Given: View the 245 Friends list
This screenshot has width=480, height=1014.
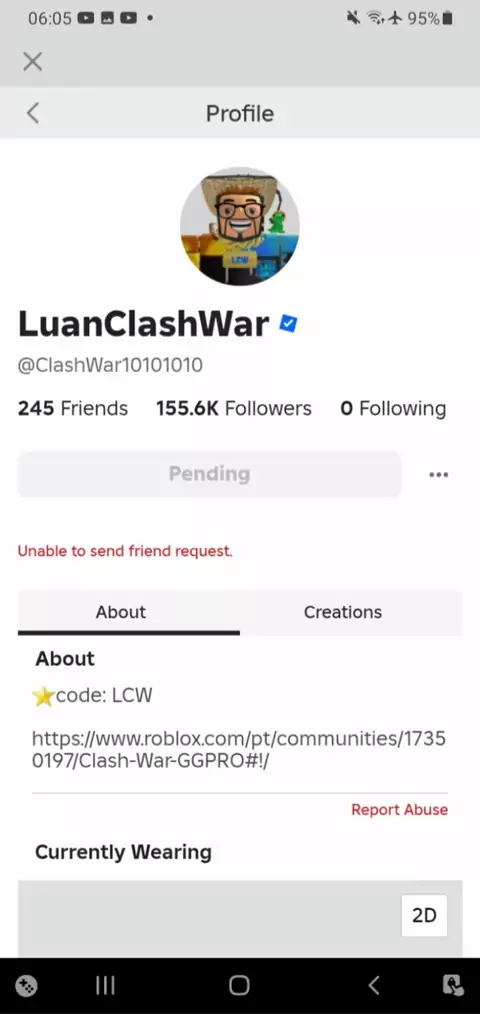Looking at the screenshot, I should pos(72,409).
